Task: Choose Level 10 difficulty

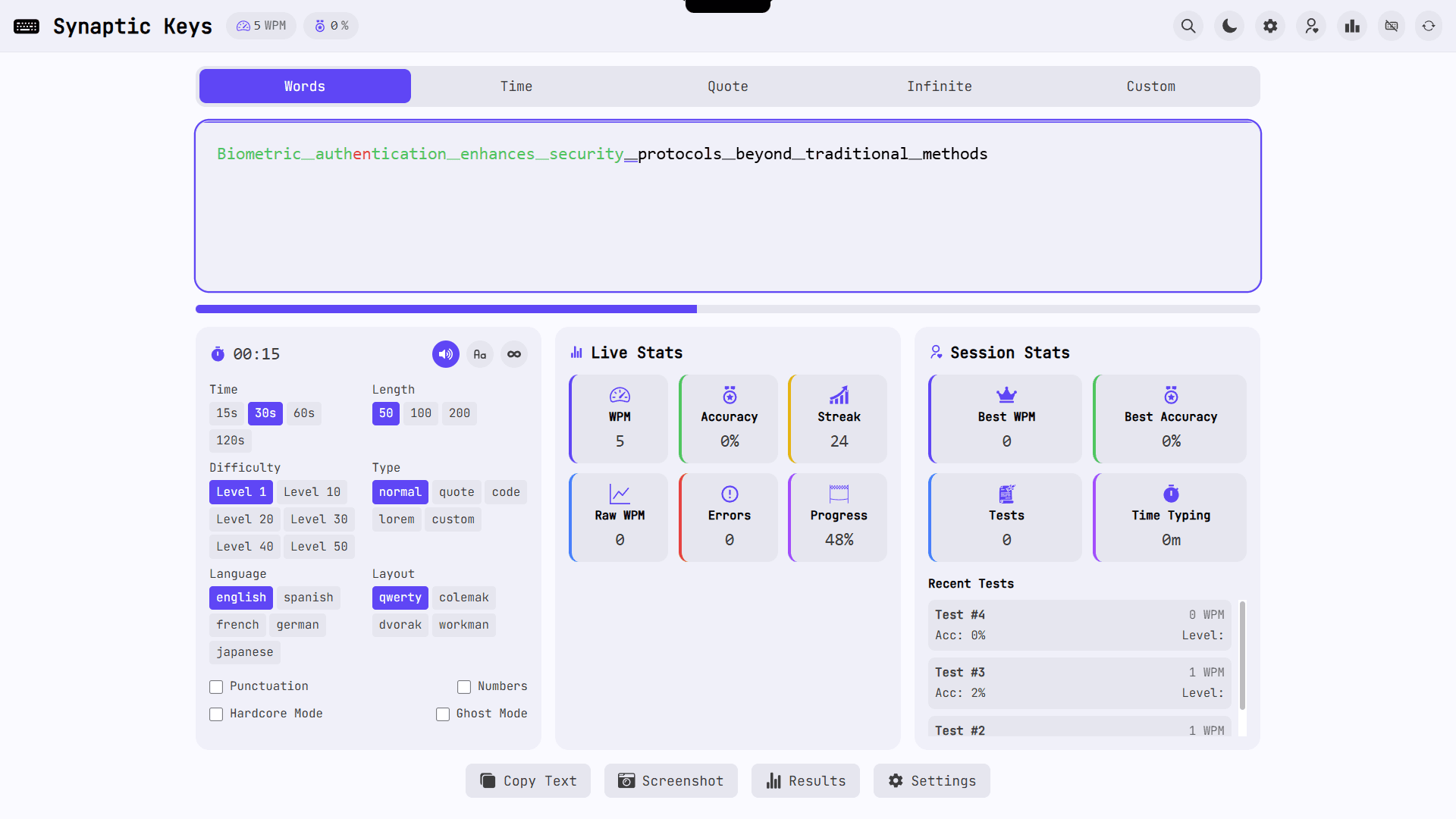Action: pyautogui.click(x=312, y=492)
